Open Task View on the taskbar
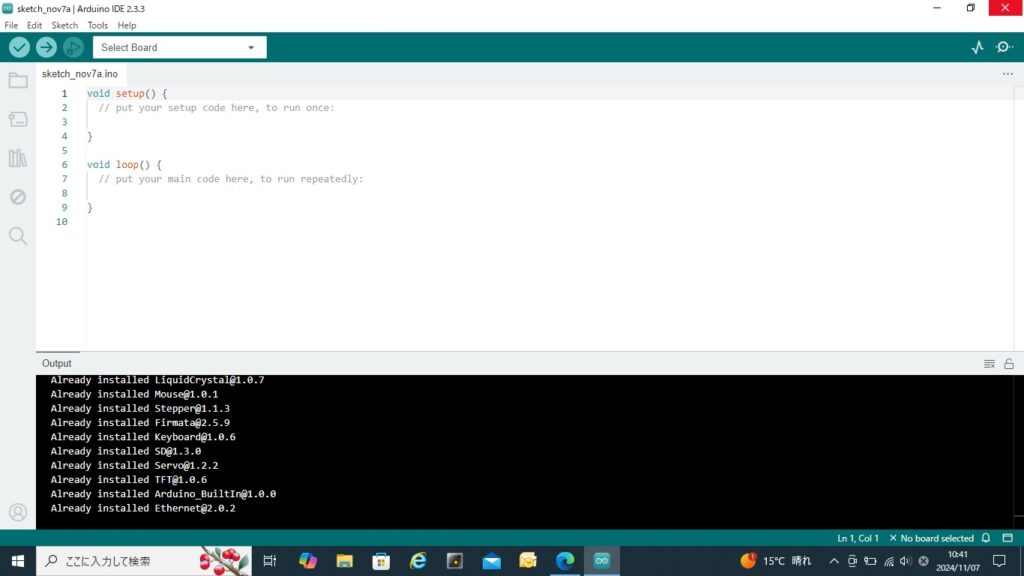Screen dimensions: 1024x576 click(x=270, y=561)
